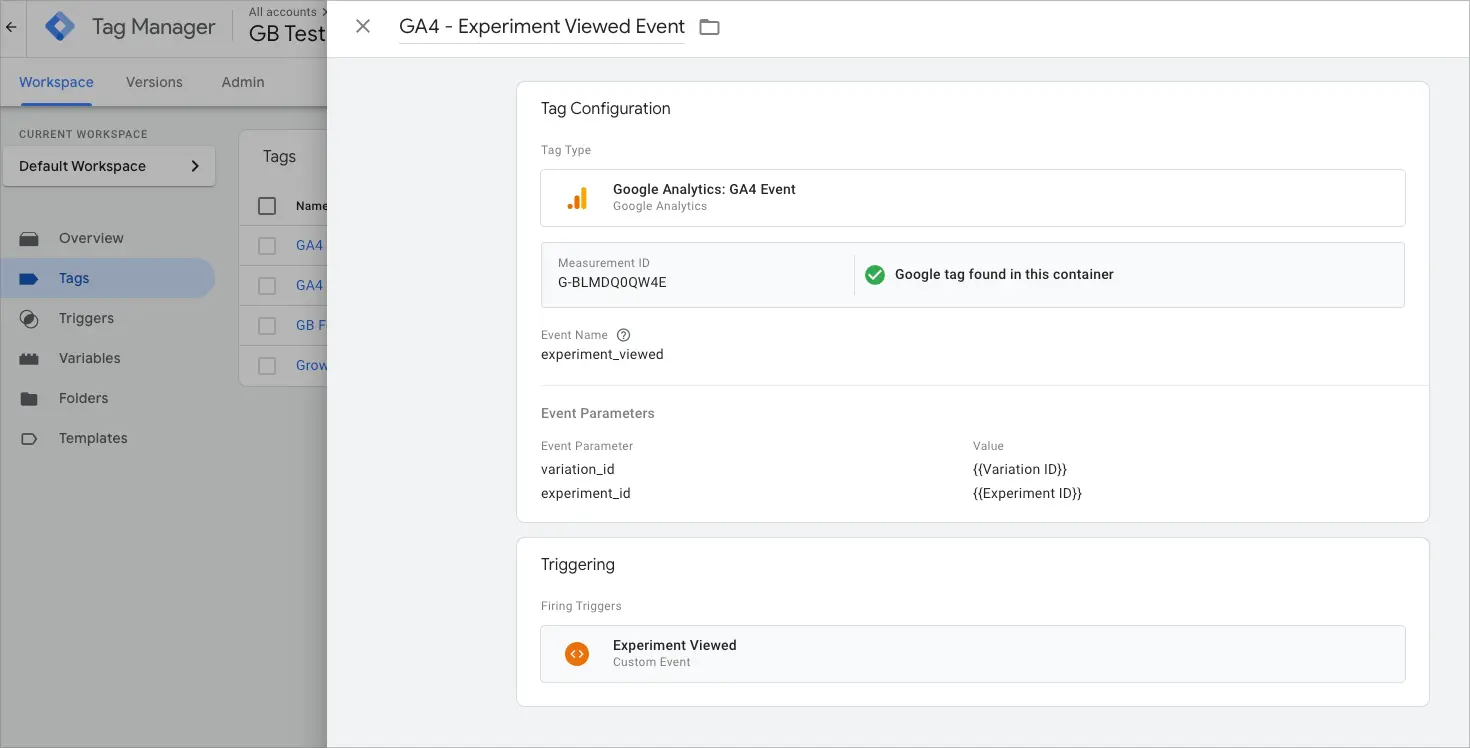This screenshot has height=748, width=1470.
Task: Open Triggers in the sidebar
Action: (x=107, y=318)
